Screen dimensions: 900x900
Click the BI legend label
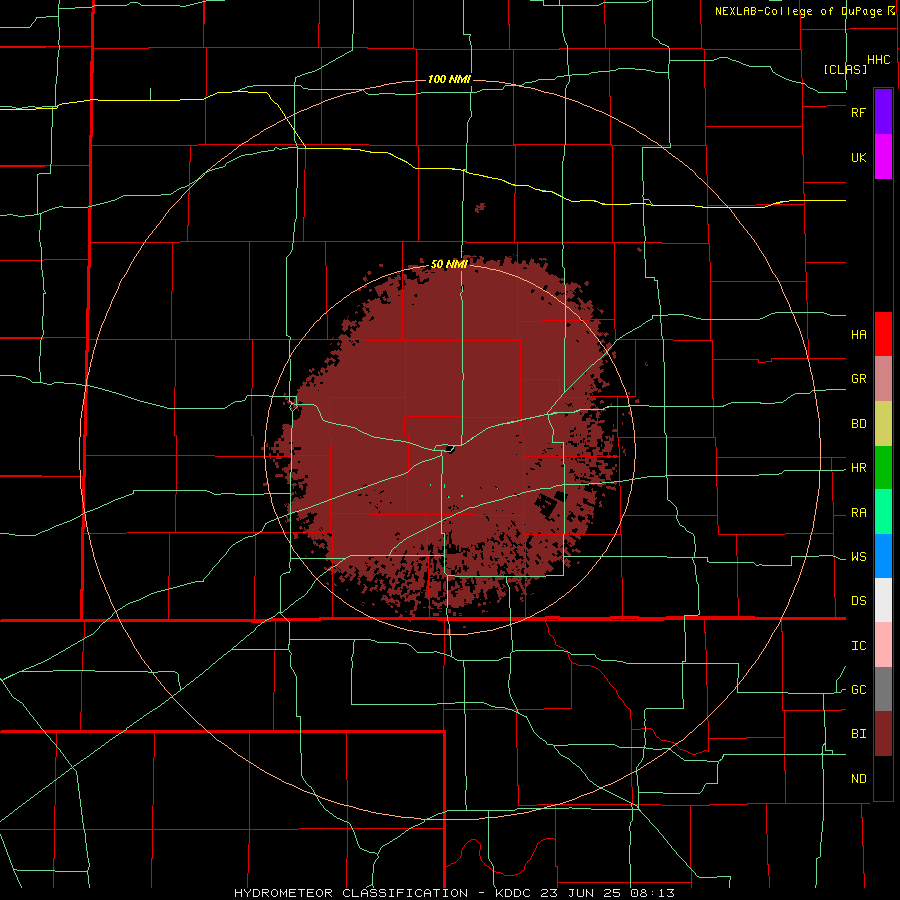coord(859,734)
